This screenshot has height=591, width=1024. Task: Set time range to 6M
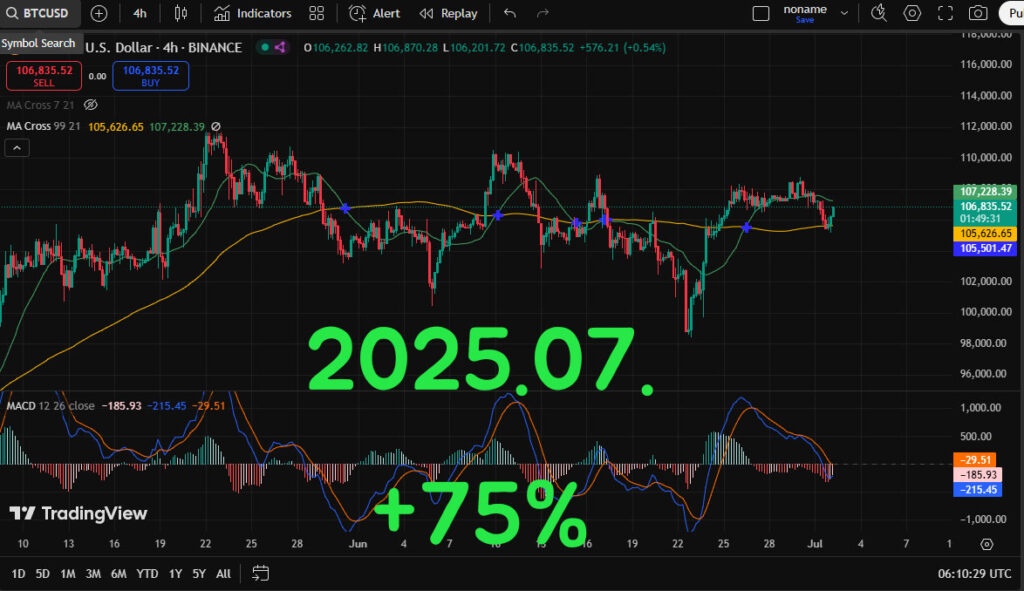point(118,573)
